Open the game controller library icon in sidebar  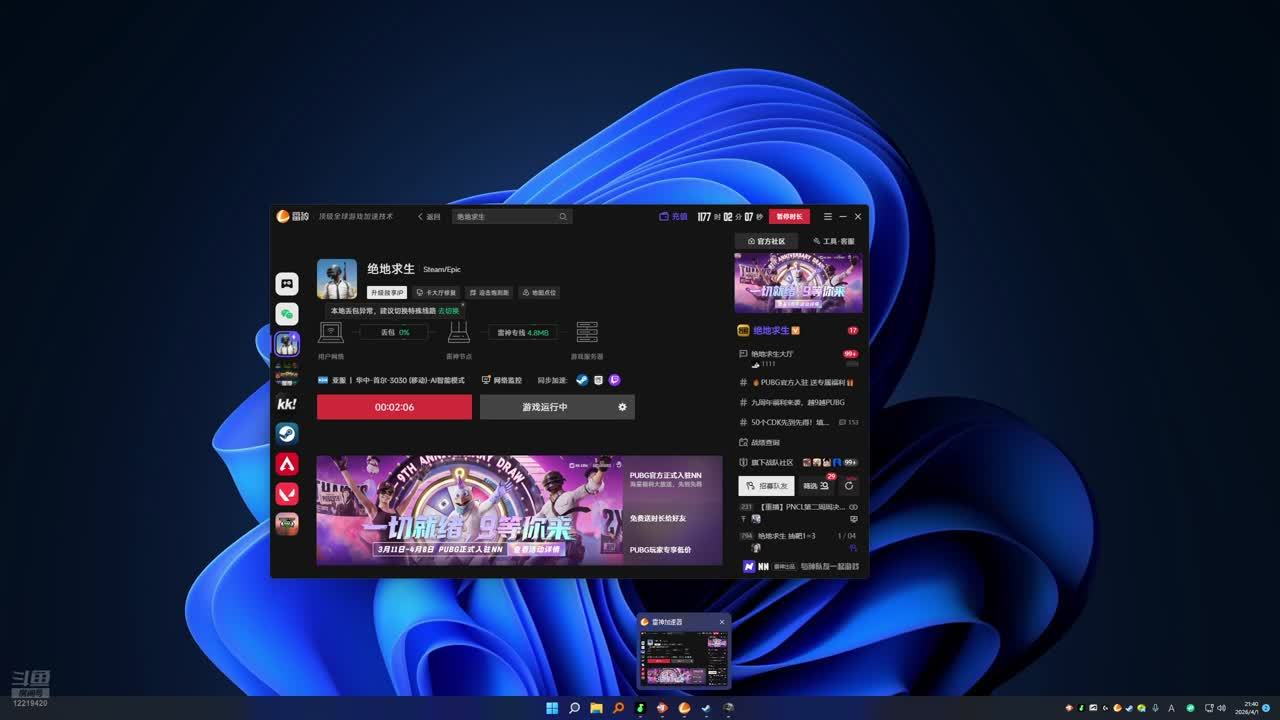tap(287, 284)
